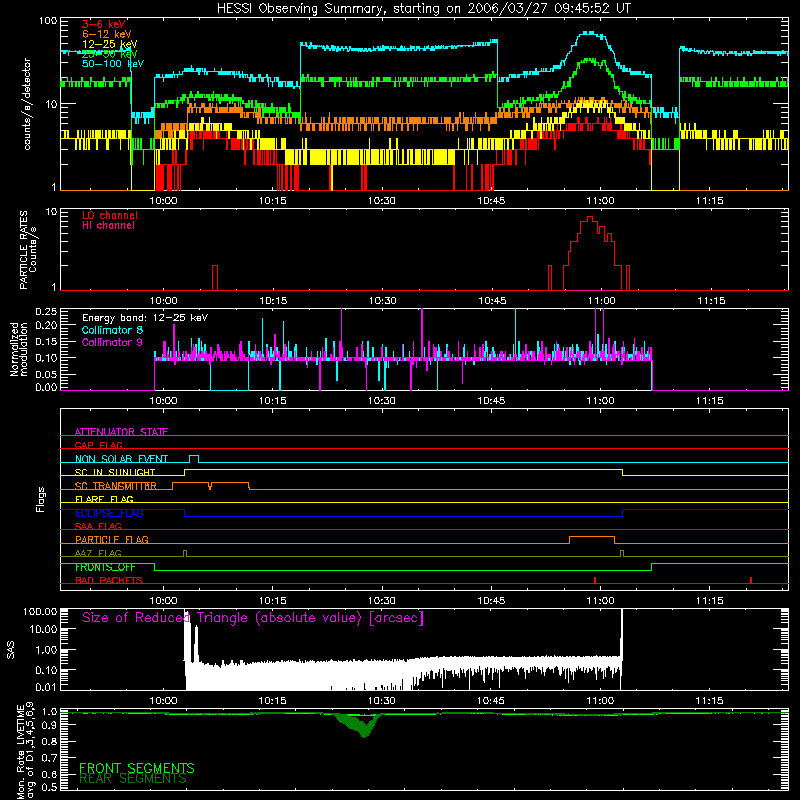Click the 'Flags' axis label
Screen dimensions: 800x800
[41, 499]
